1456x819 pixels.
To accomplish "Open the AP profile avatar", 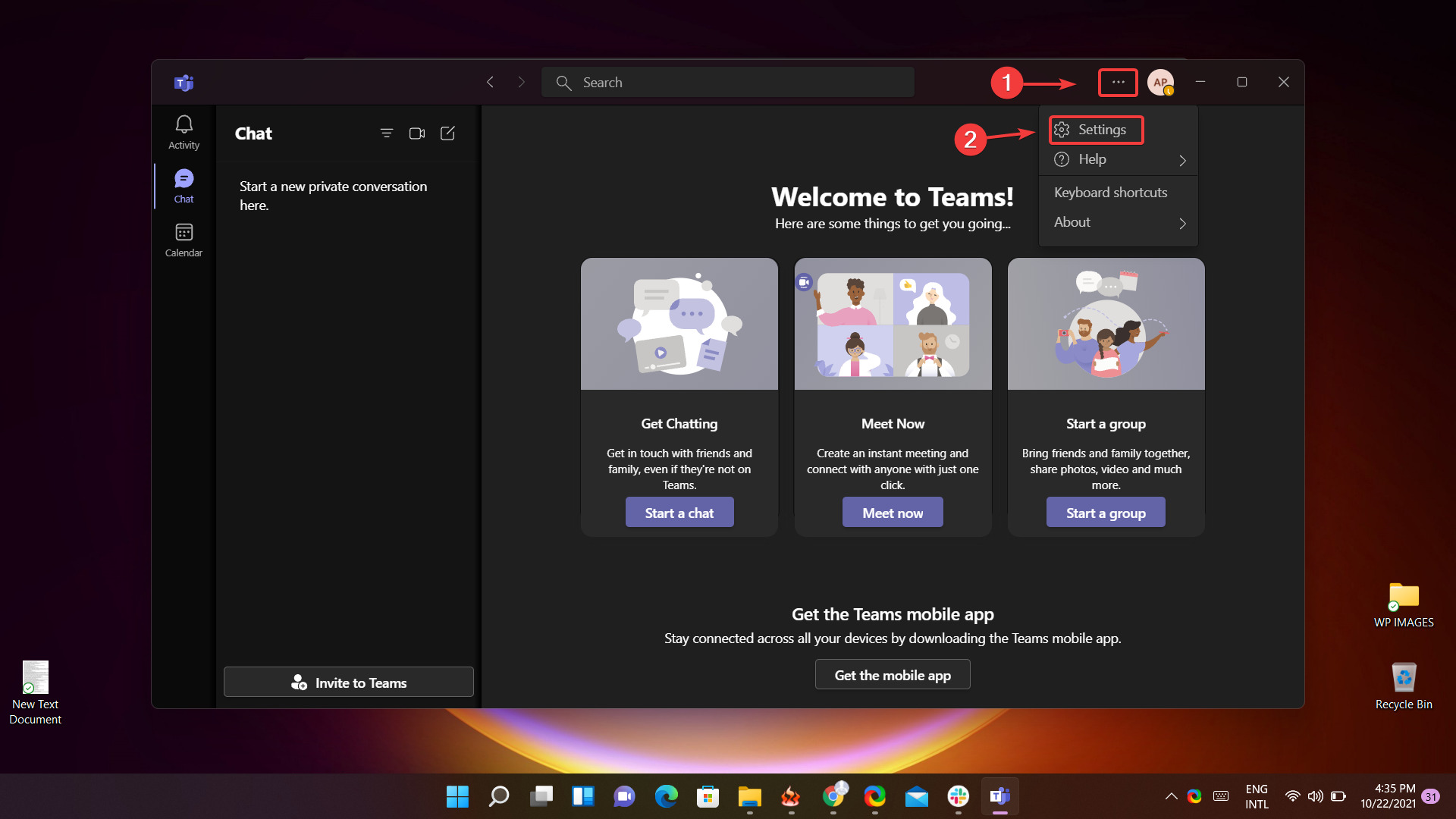I will 1160,82.
